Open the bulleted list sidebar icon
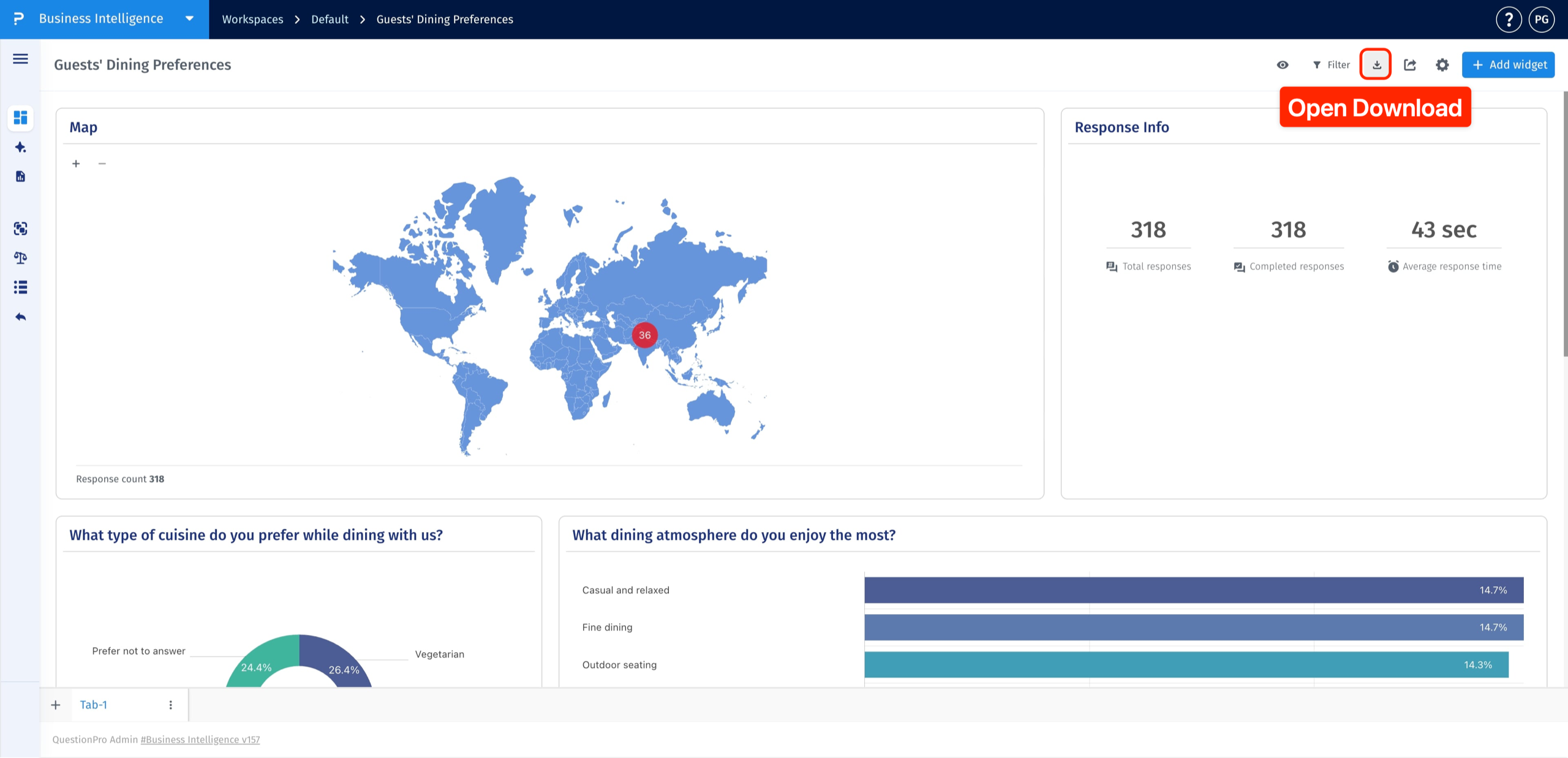Screen dimensions: 1568x758 20,287
